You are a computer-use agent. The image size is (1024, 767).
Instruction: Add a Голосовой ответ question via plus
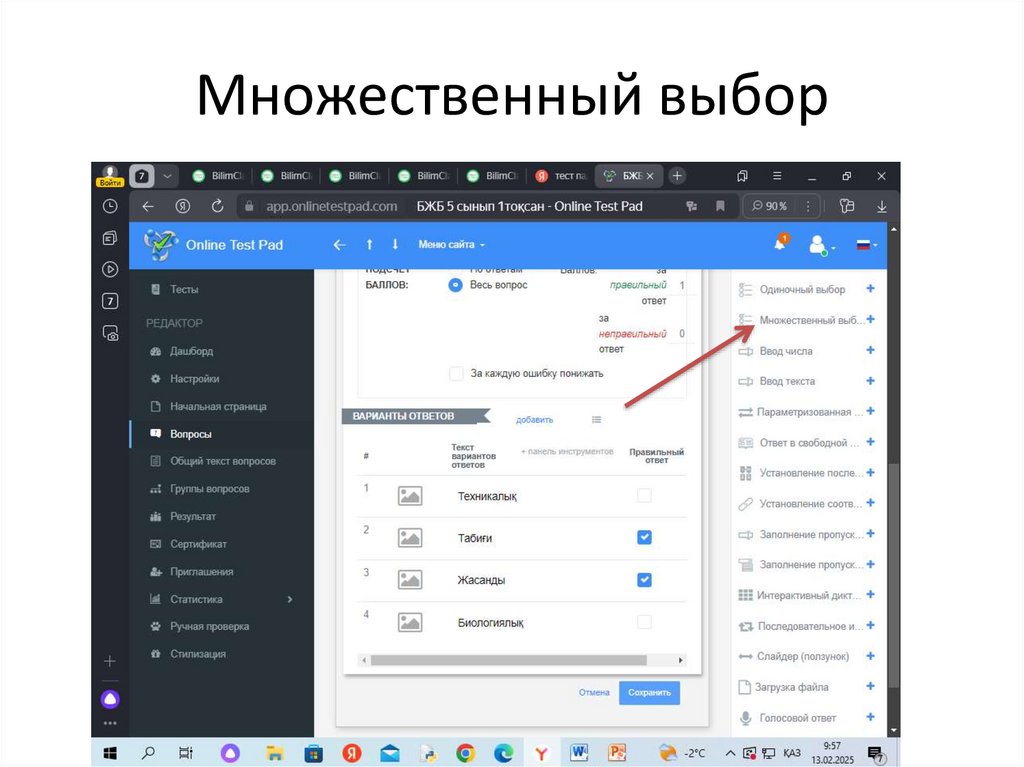pos(870,717)
